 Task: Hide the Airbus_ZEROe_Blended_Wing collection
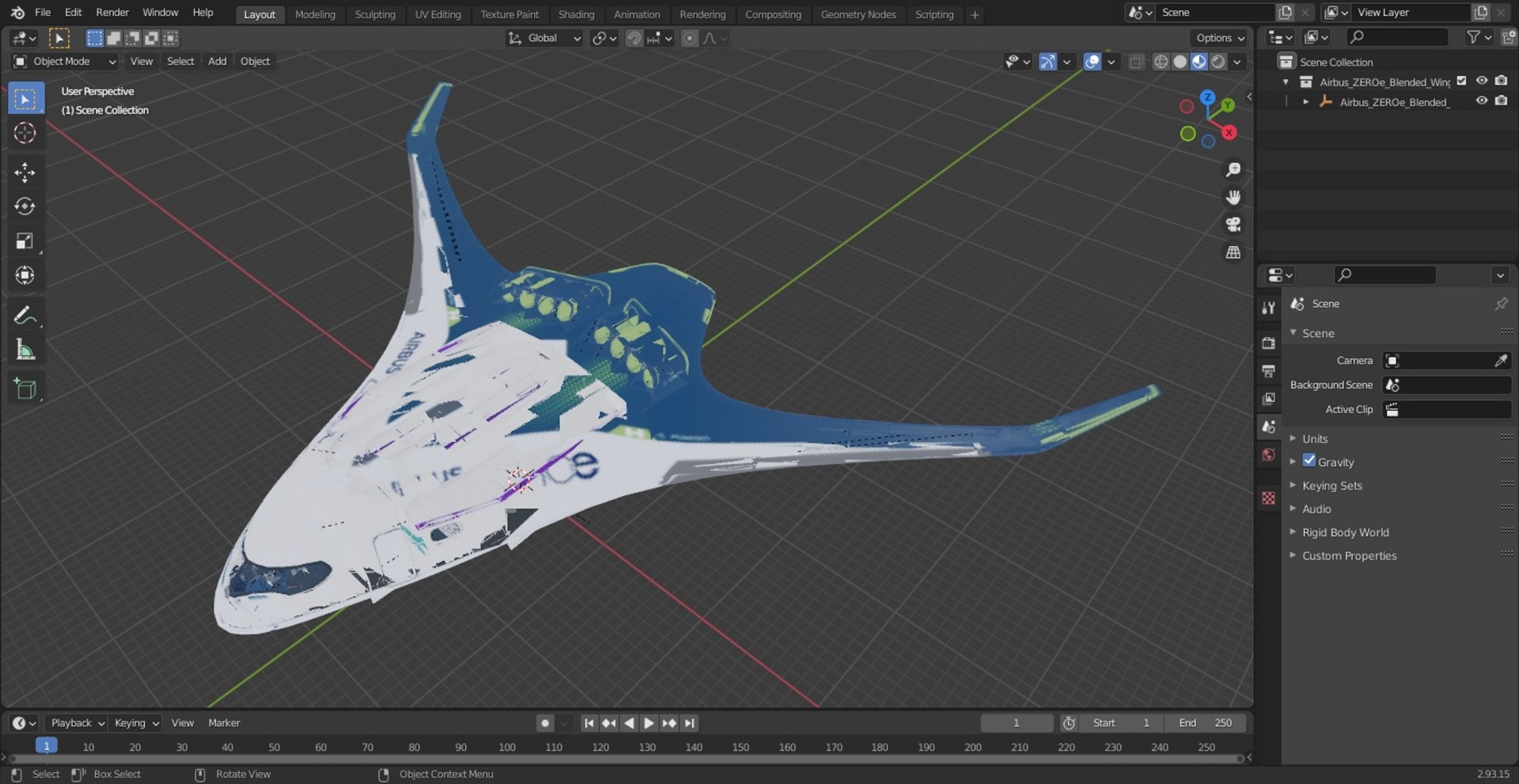(1482, 81)
